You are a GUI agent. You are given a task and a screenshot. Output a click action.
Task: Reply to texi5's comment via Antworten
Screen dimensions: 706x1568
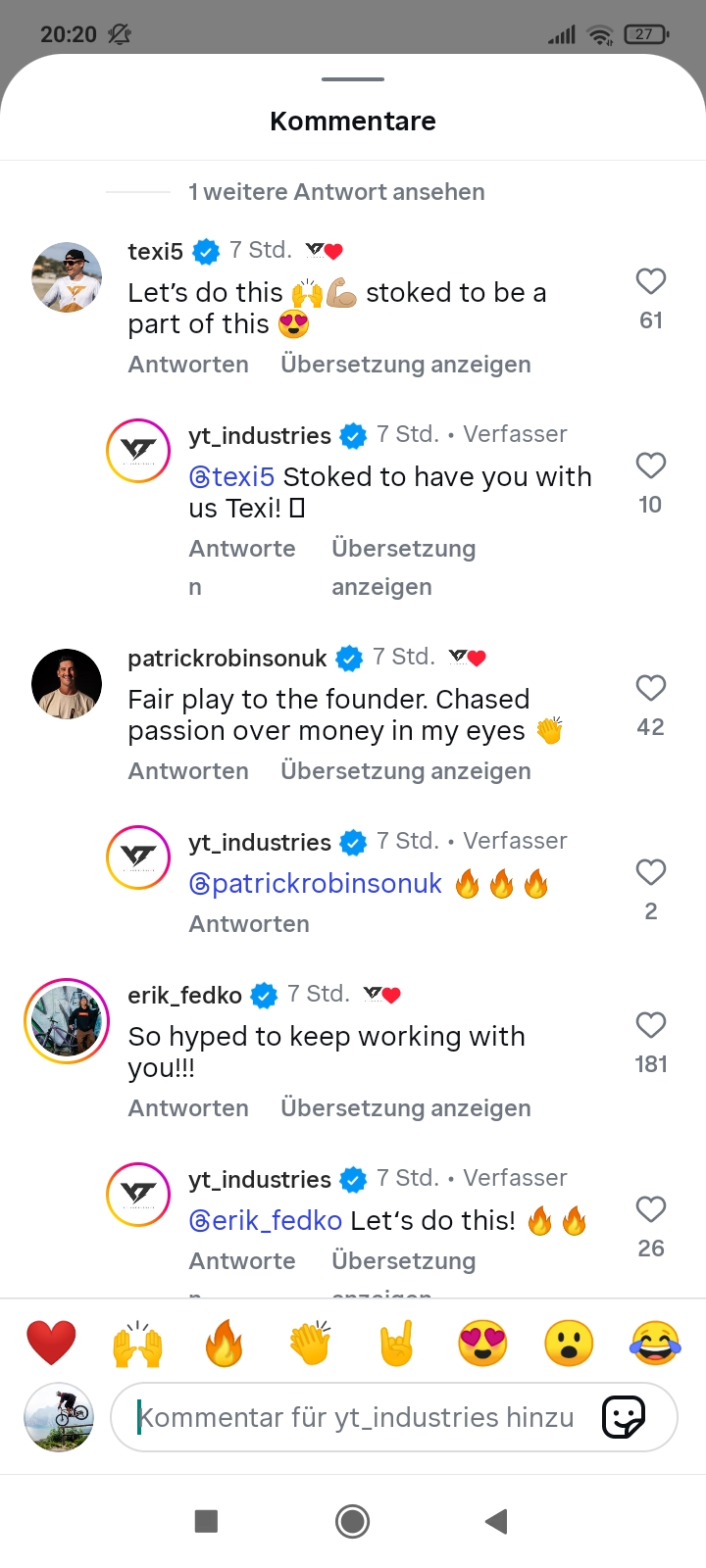[188, 365]
